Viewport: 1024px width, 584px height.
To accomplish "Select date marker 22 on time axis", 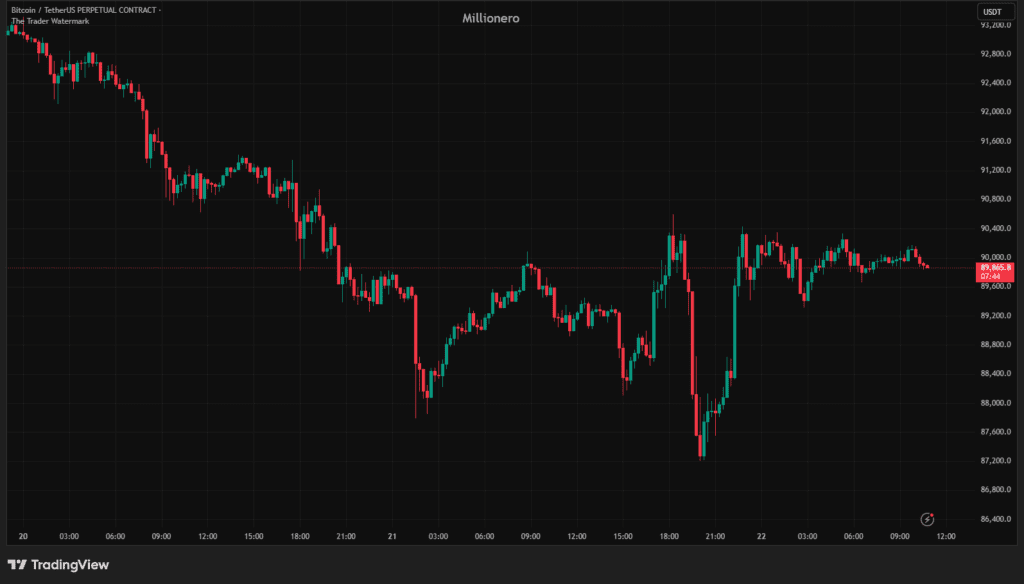I will 761,537.
